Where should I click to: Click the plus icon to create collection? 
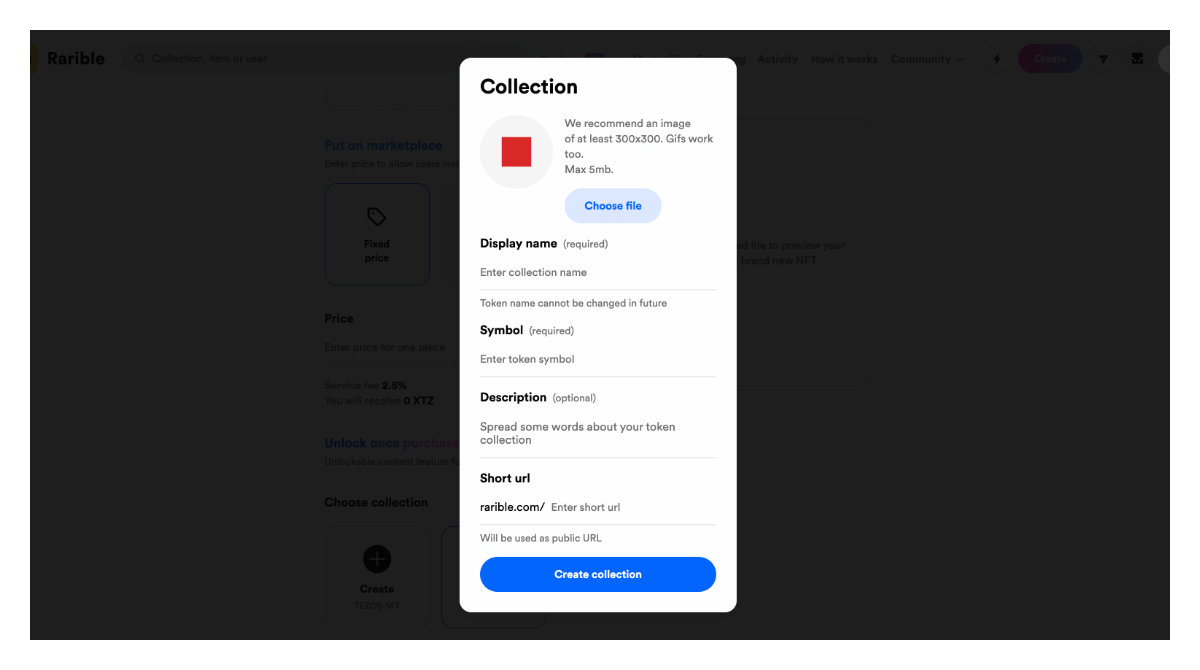pos(377,559)
